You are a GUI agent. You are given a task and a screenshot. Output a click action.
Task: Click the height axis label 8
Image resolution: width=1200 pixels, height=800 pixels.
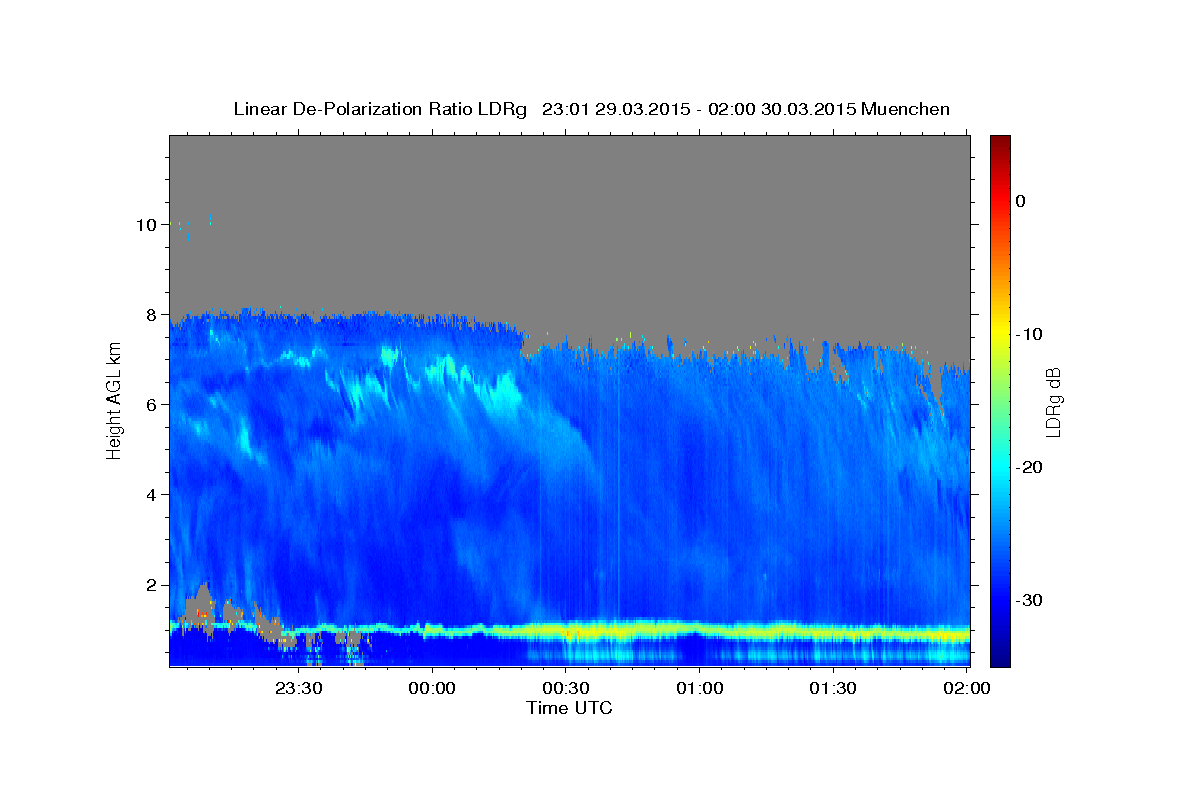[x=152, y=315]
